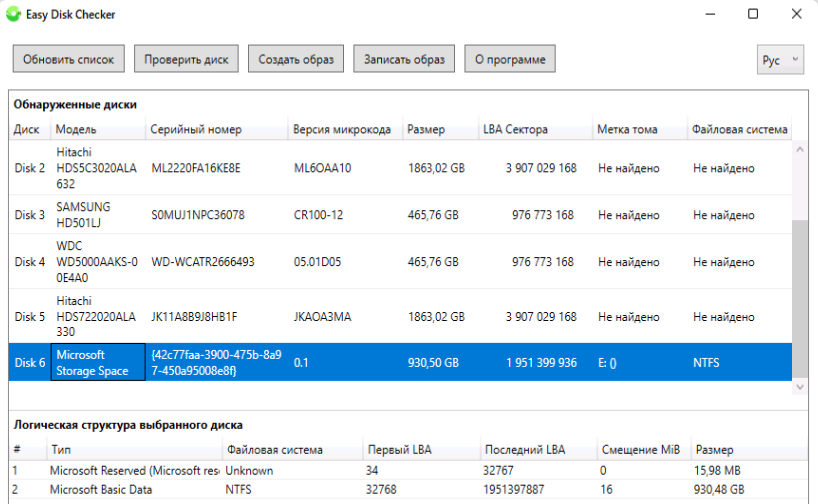This screenshot has width=818, height=504.
Task: Click firmware version ML6OAA10
Action: click(x=322, y=168)
